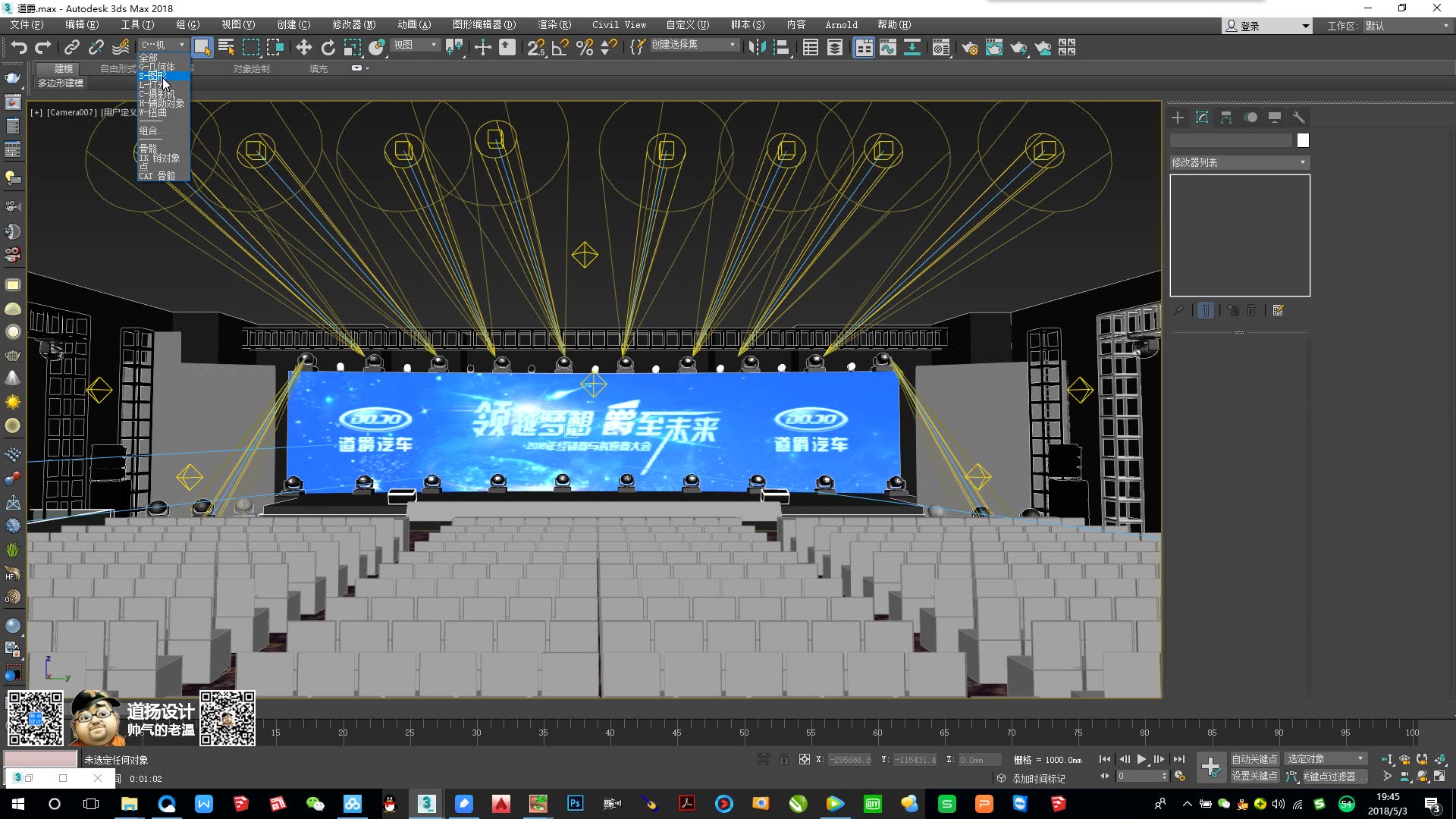
Task: Toggle Auto Key mode (自动关键点)
Action: (x=1254, y=759)
